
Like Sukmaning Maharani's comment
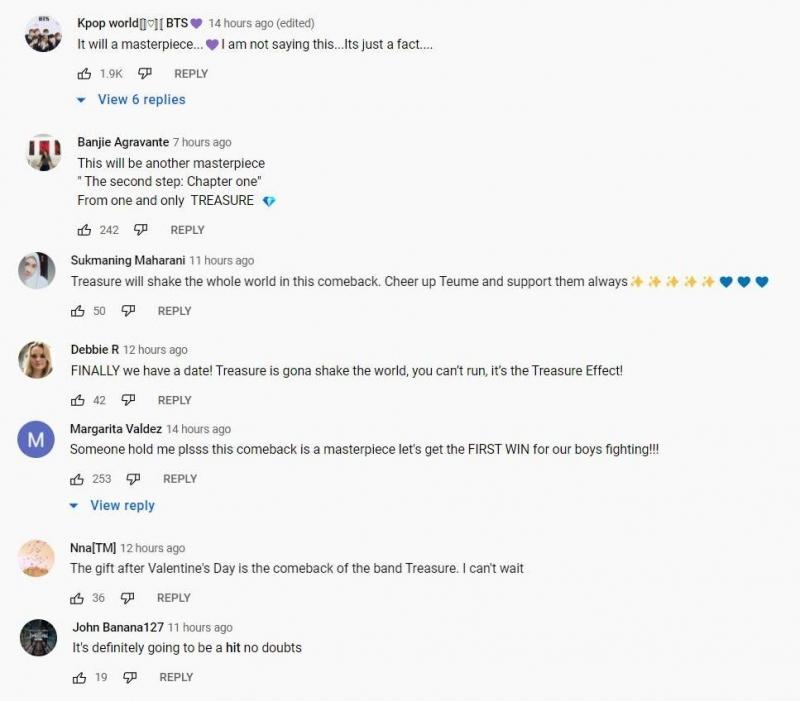point(77,311)
